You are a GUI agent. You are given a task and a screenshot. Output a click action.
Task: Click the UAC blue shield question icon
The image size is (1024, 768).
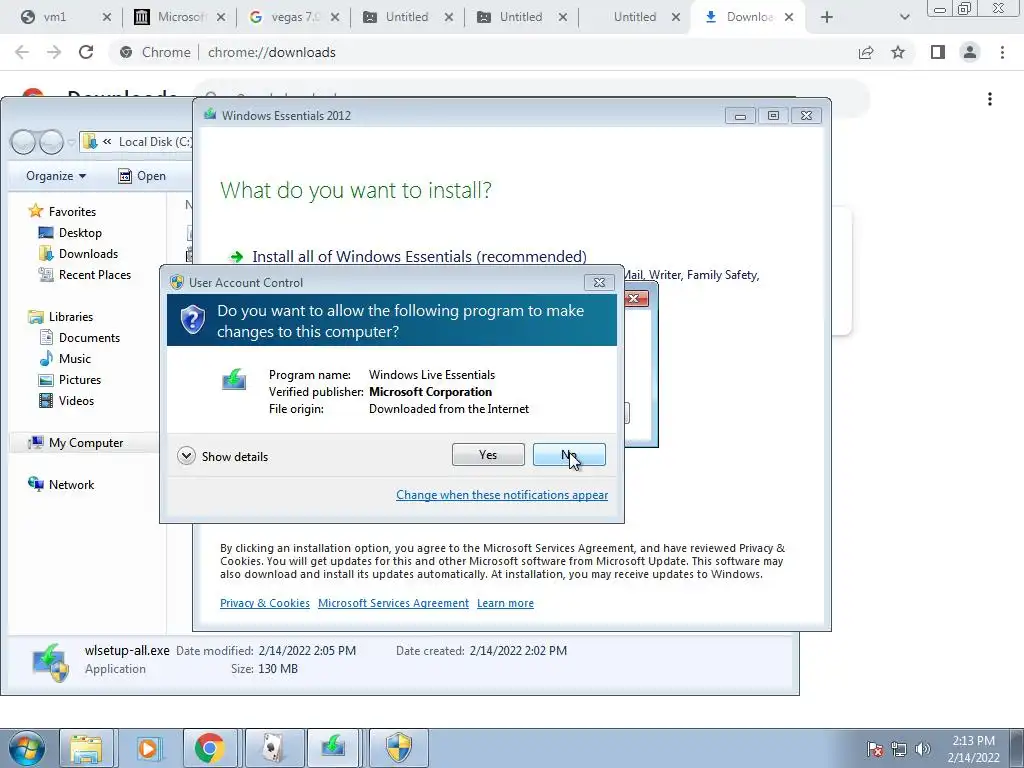click(193, 320)
